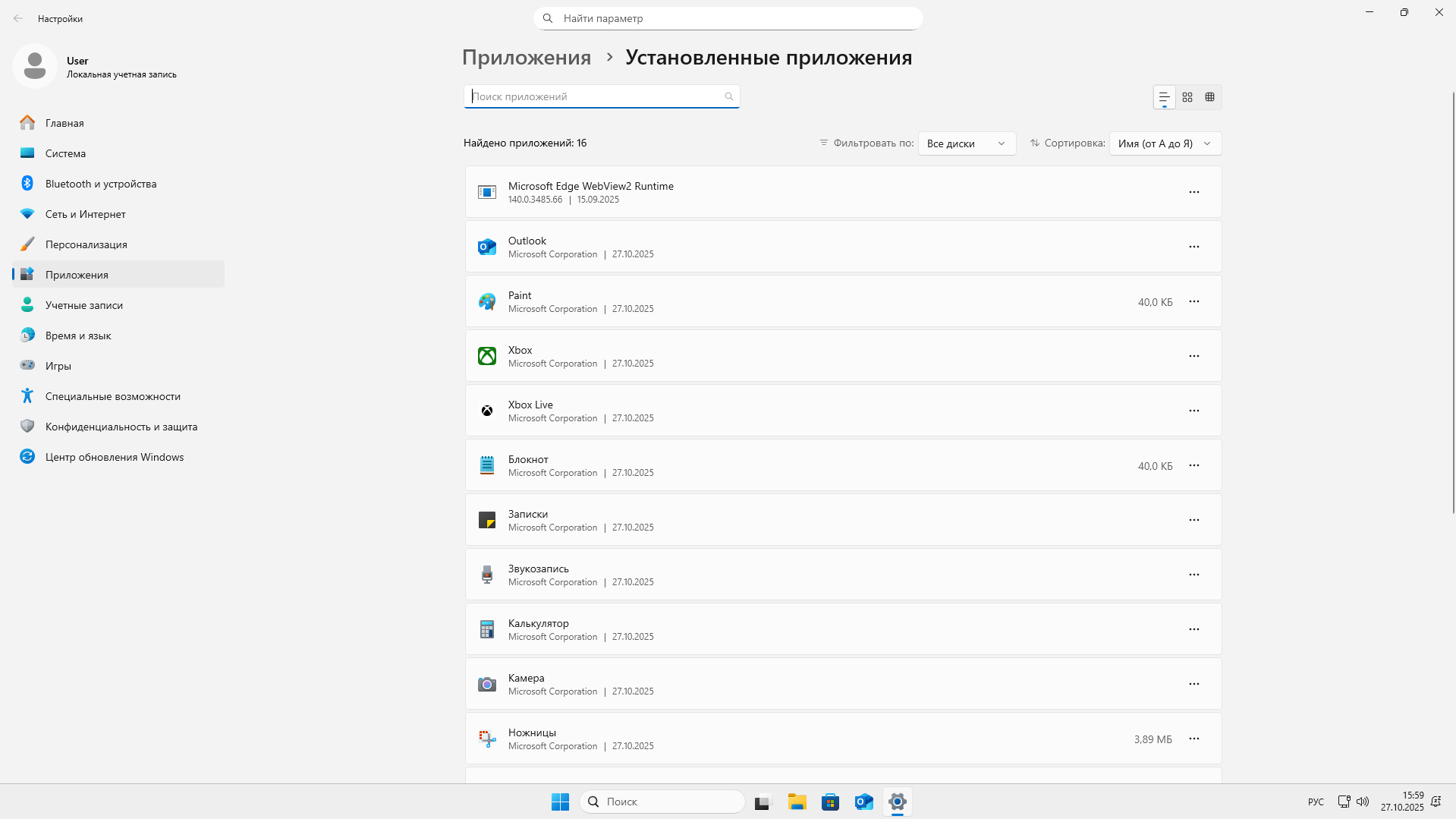The image size is (1456, 819).
Task: Select the list view icon
Action: pos(1164,96)
